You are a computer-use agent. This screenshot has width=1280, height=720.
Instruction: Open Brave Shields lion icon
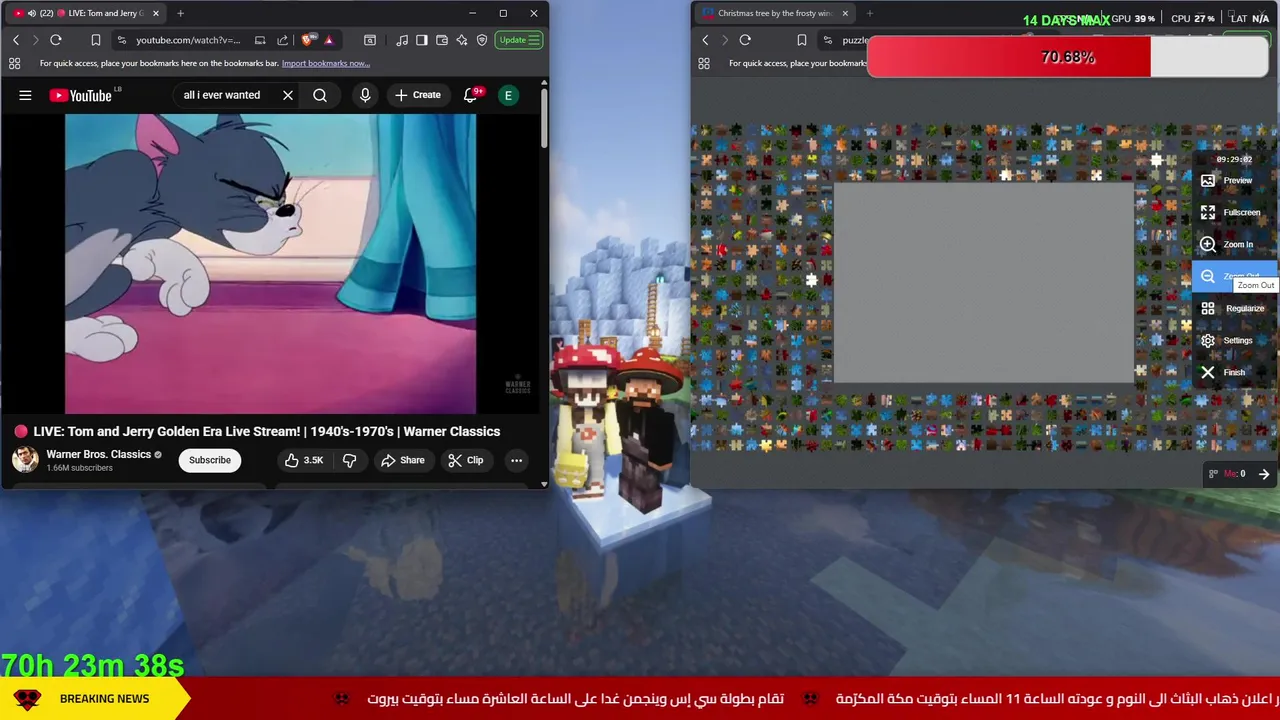[x=309, y=40]
